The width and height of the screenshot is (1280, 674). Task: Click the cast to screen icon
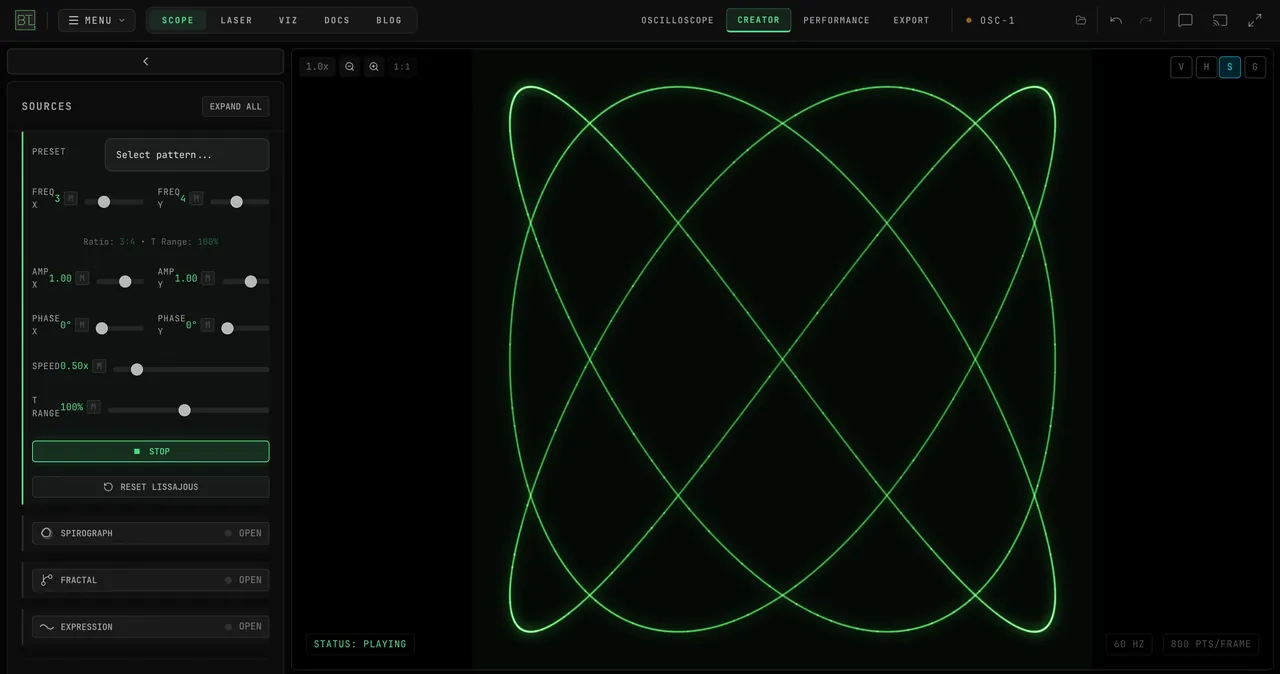[x=1220, y=20]
